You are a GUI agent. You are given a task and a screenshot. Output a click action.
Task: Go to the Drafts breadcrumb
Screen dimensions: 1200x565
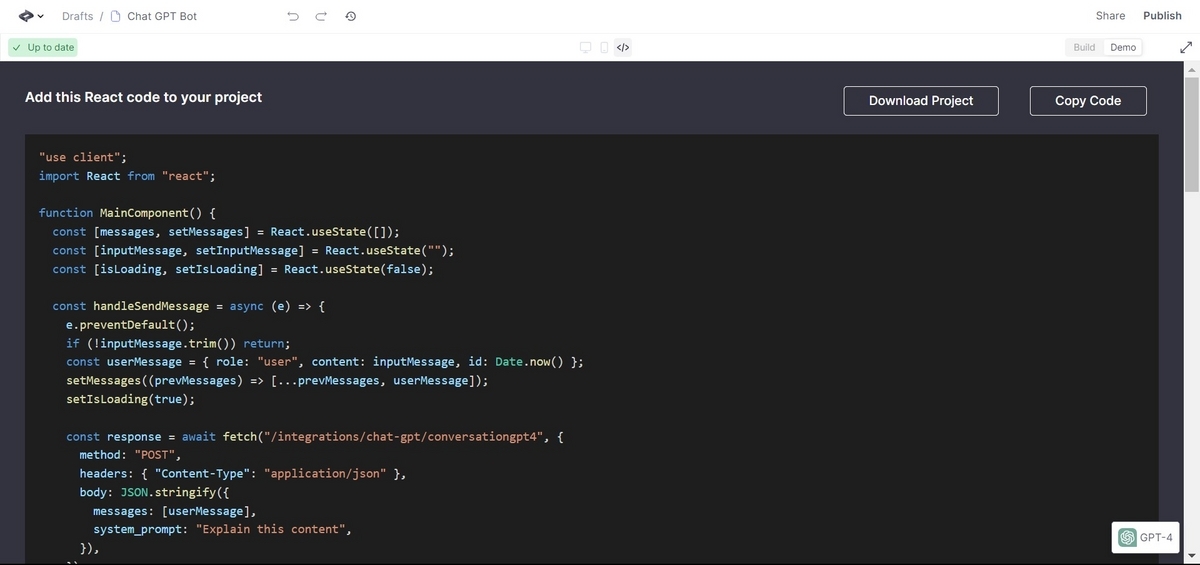[77, 16]
